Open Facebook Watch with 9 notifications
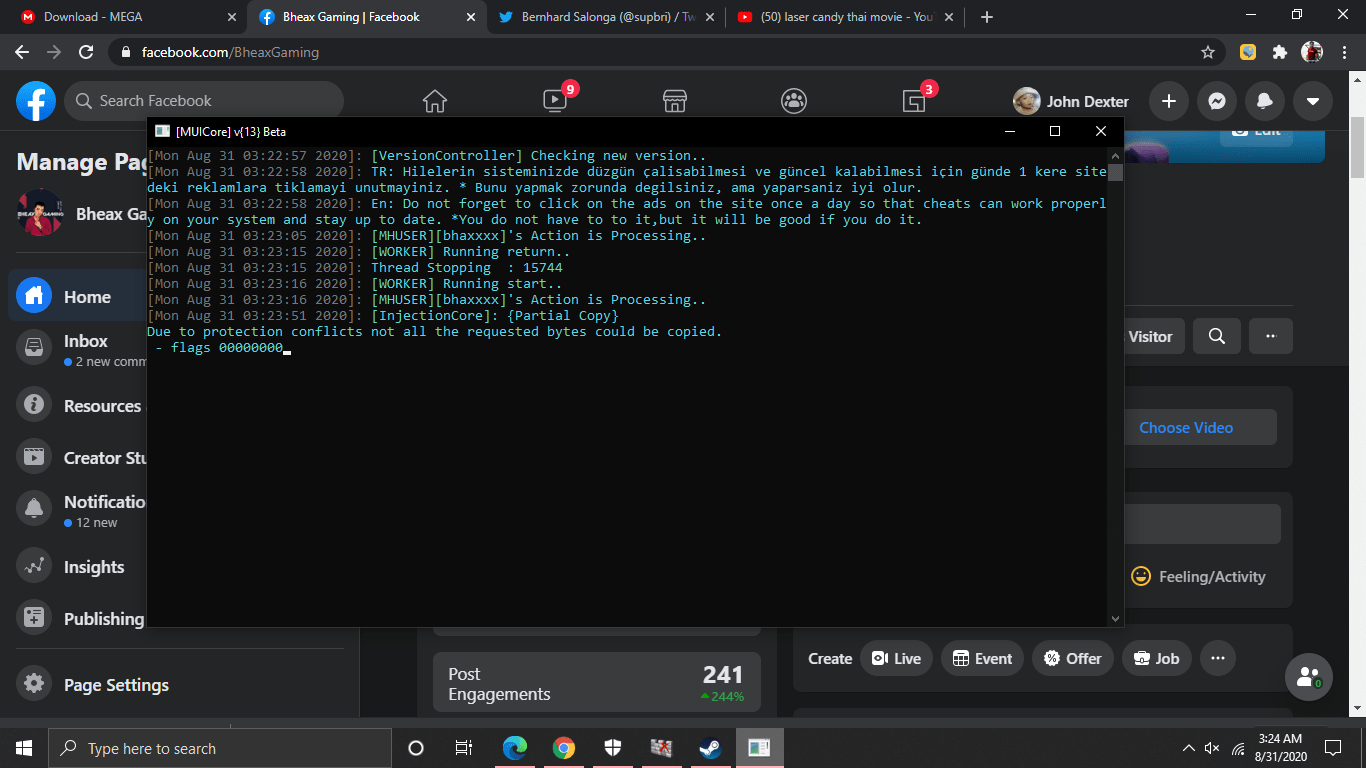This screenshot has height=768, width=1366. coord(555,101)
